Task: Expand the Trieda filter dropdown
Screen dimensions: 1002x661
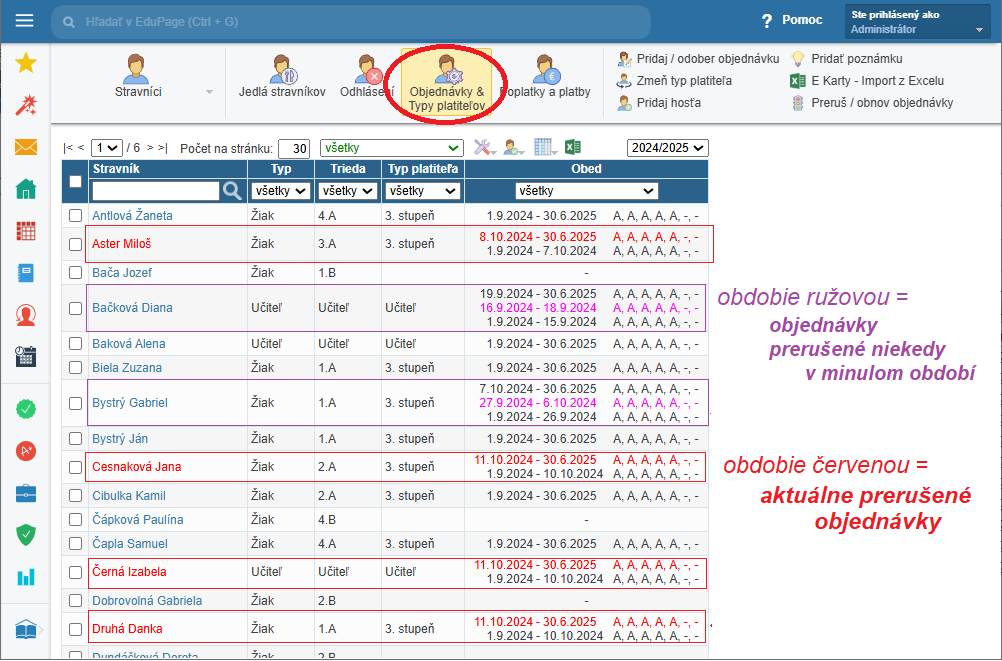Action: click(347, 190)
